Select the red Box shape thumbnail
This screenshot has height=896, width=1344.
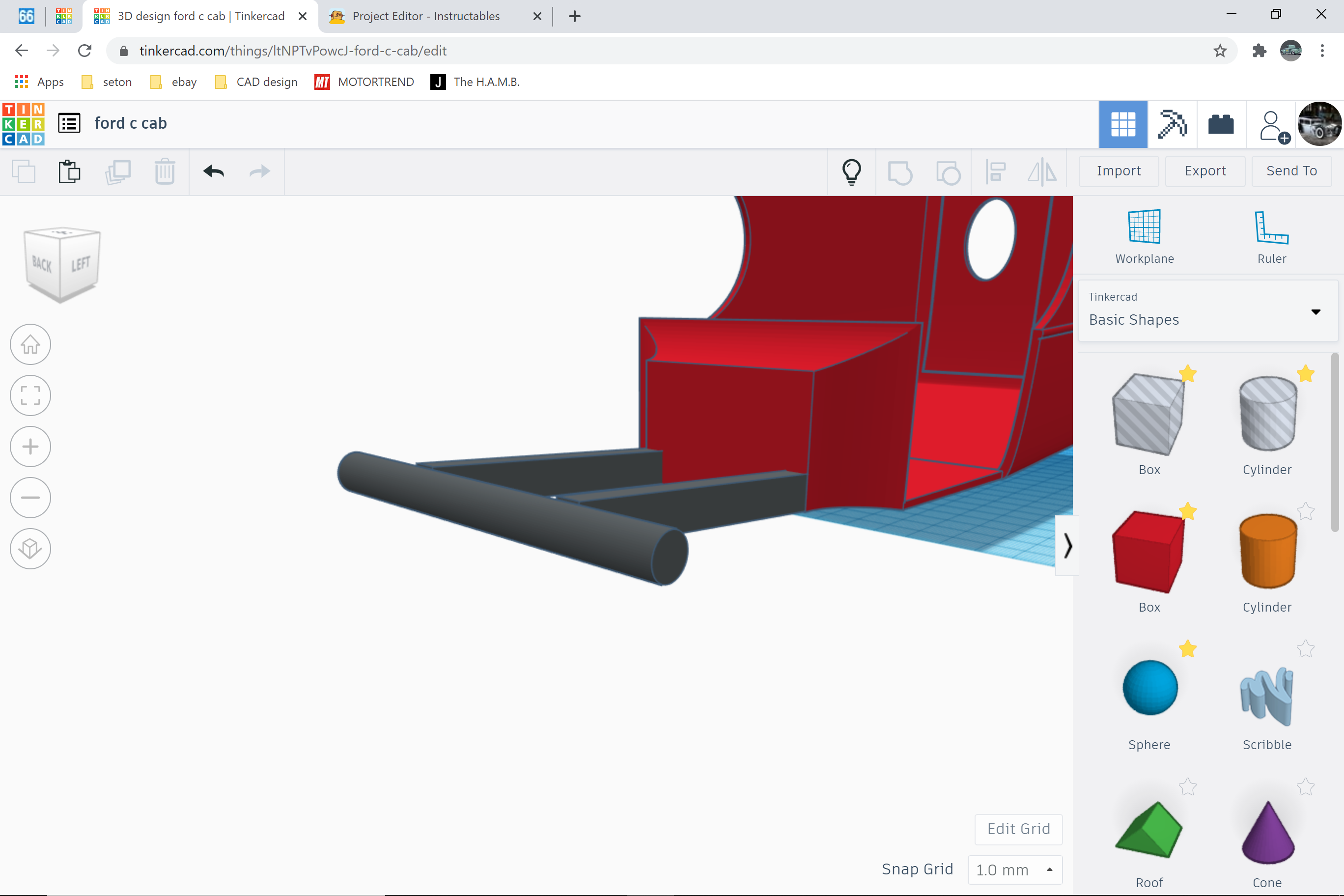pos(1148,552)
